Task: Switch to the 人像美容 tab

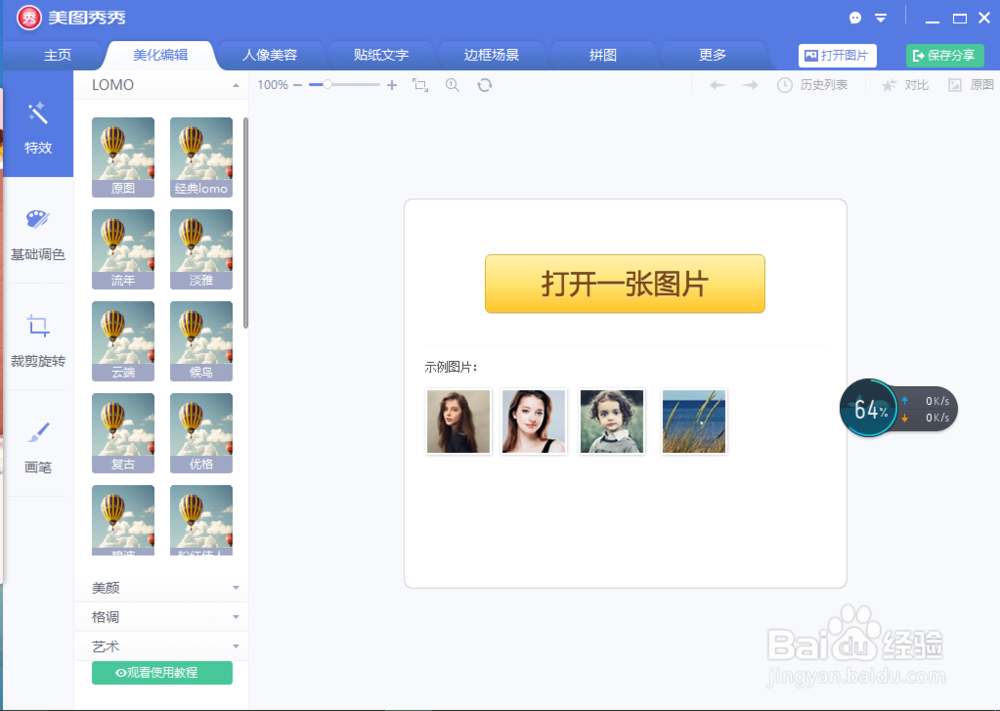Action: (270, 55)
